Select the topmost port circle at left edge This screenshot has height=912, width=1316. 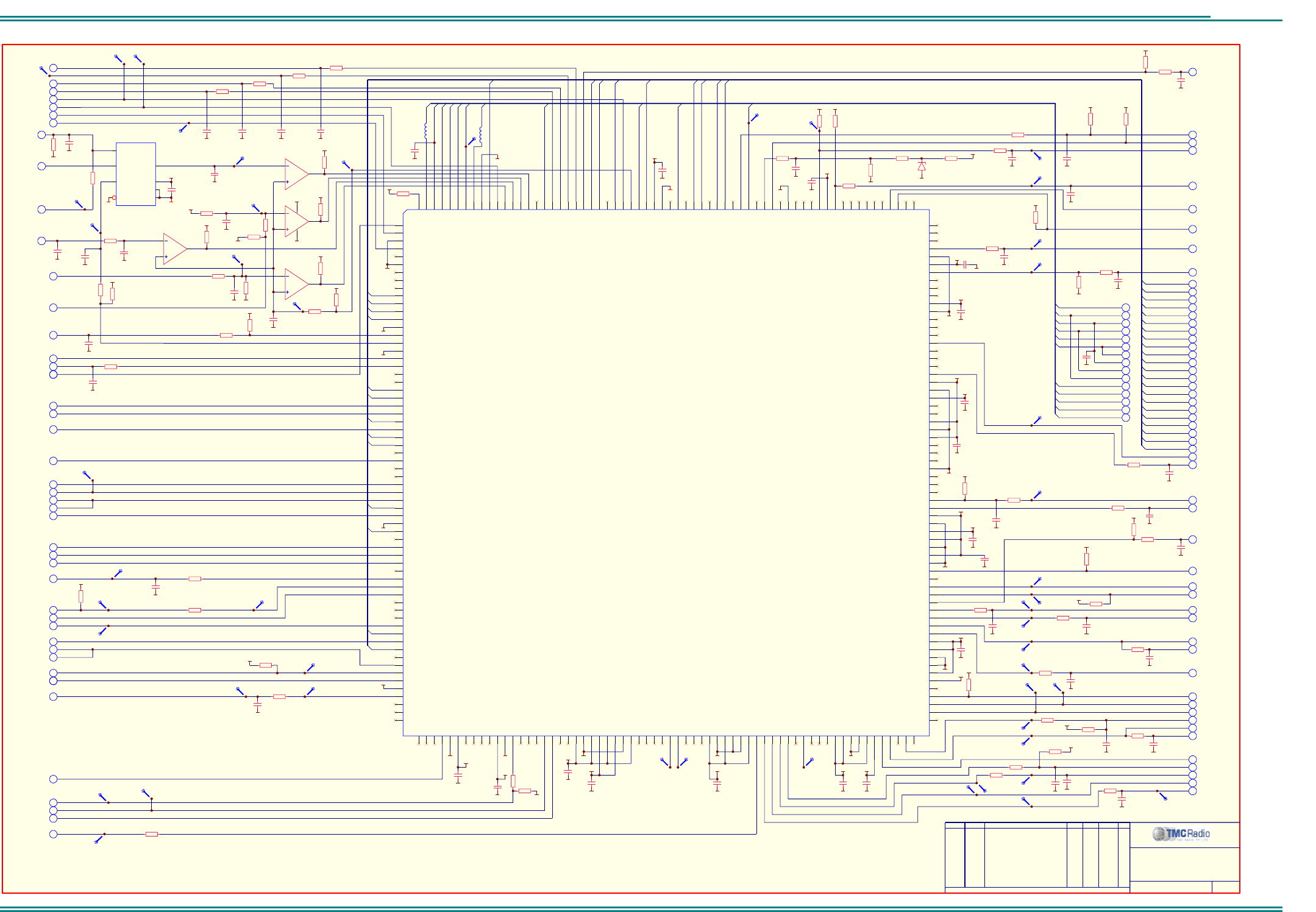coord(54,68)
